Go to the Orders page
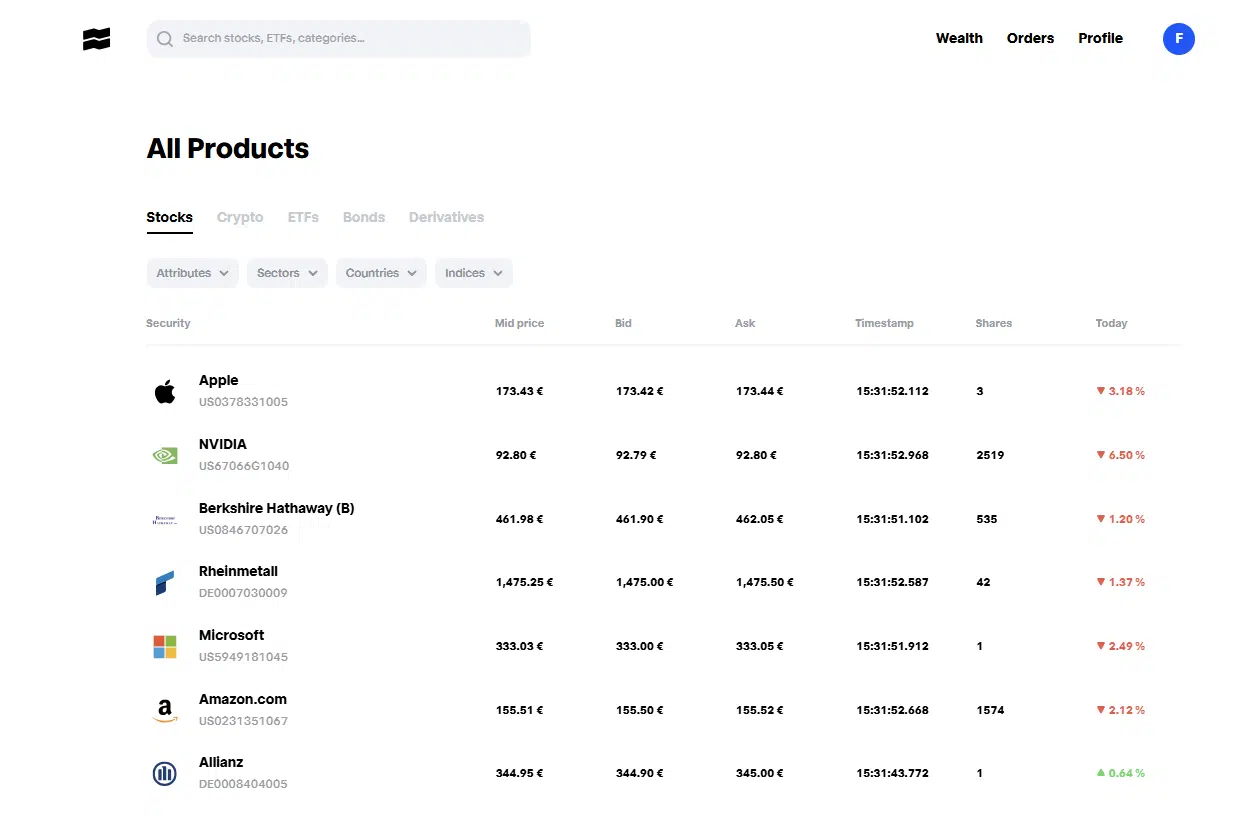The height and width of the screenshot is (819, 1238). (1030, 38)
